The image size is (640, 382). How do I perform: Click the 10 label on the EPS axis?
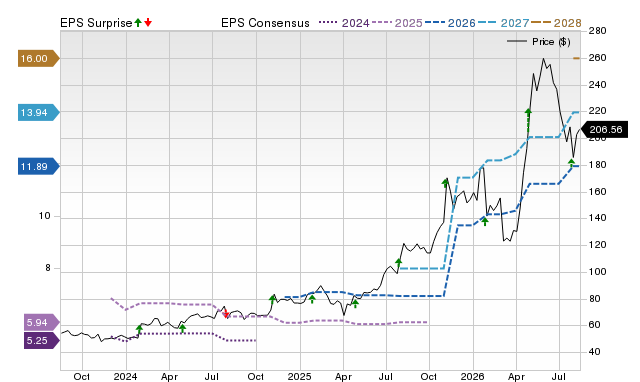[x=44, y=216]
